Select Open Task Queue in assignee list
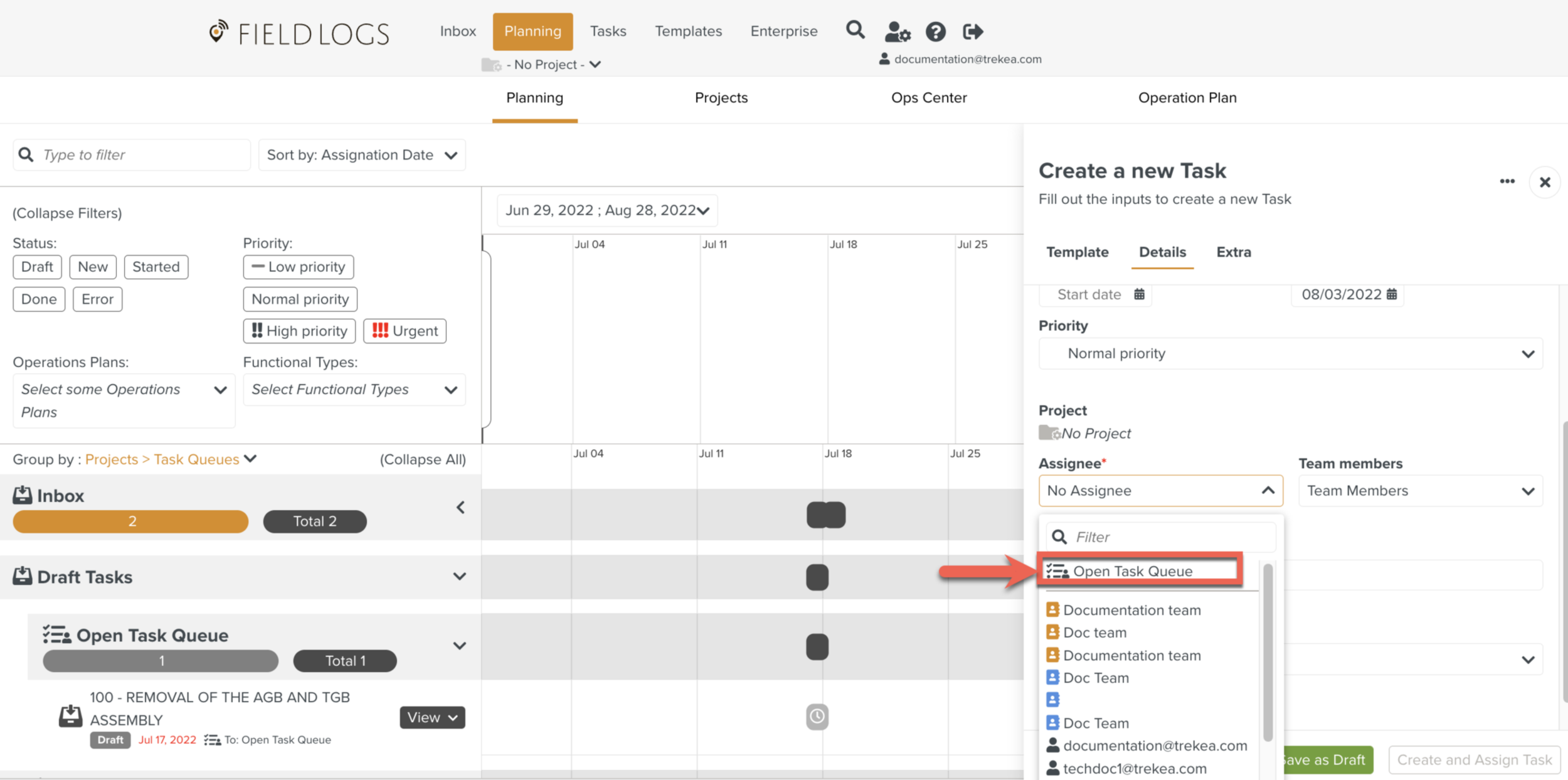 tap(1132, 571)
